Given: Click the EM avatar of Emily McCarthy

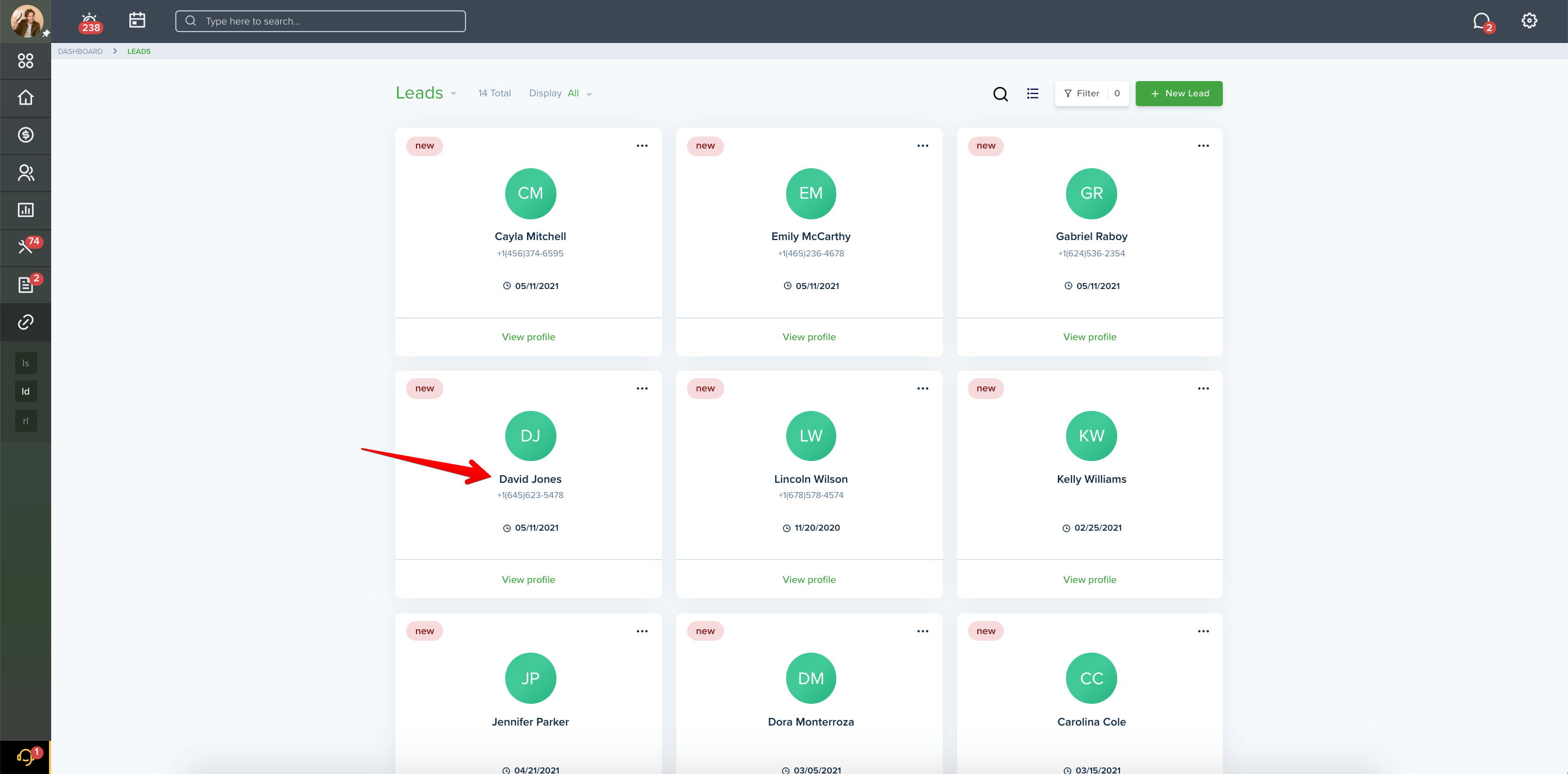Looking at the screenshot, I should point(811,194).
